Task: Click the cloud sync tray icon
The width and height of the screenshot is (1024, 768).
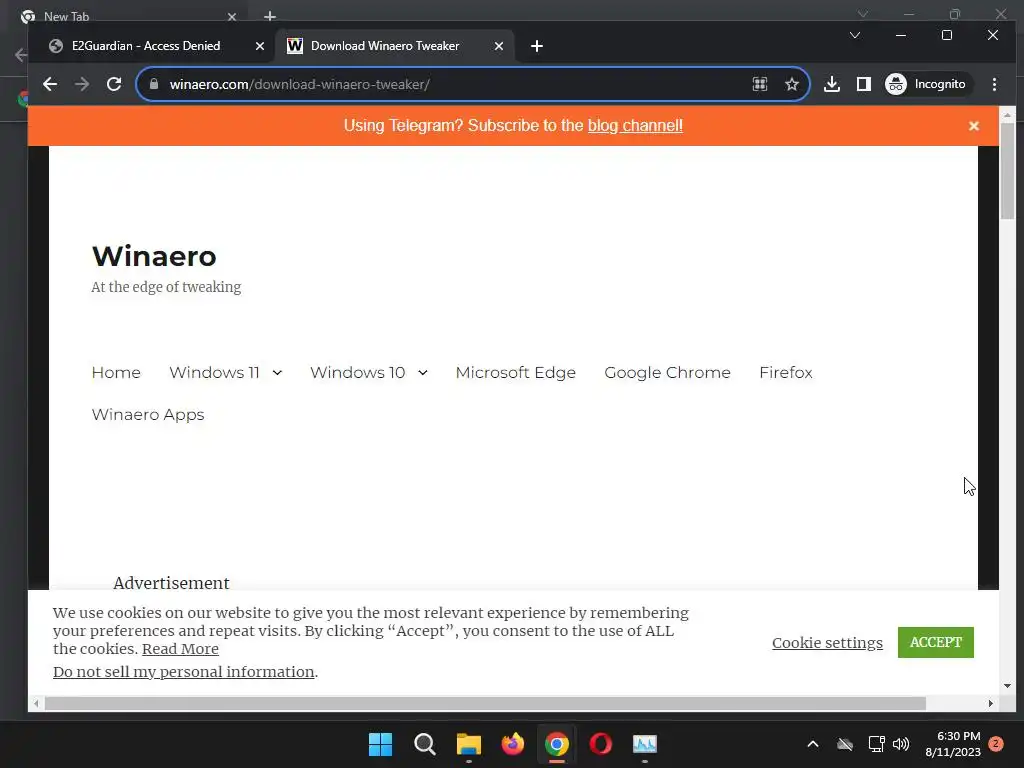Action: coord(845,744)
